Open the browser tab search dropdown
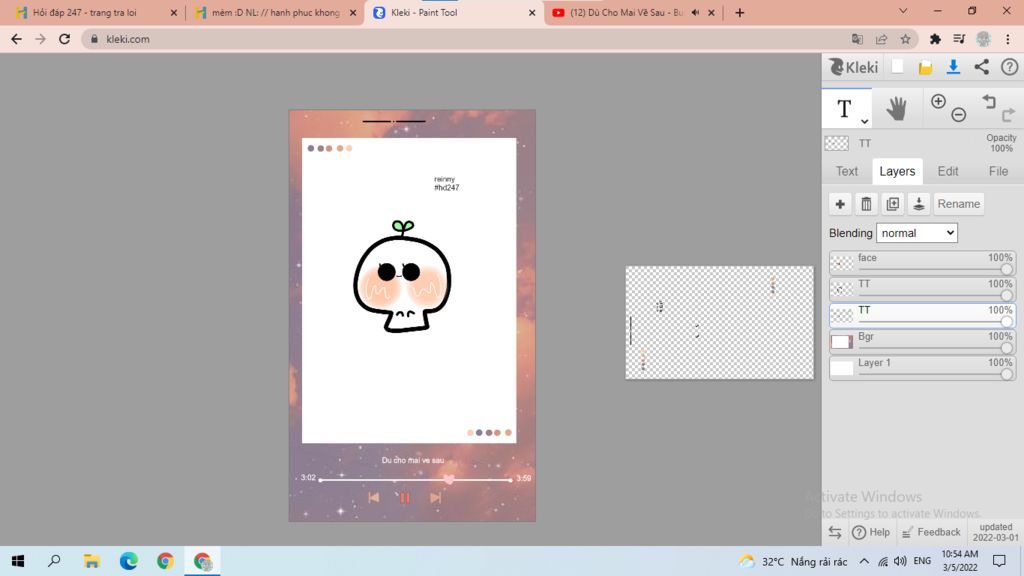This screenshot has width=1024, height=576. (x=903, y=11)
